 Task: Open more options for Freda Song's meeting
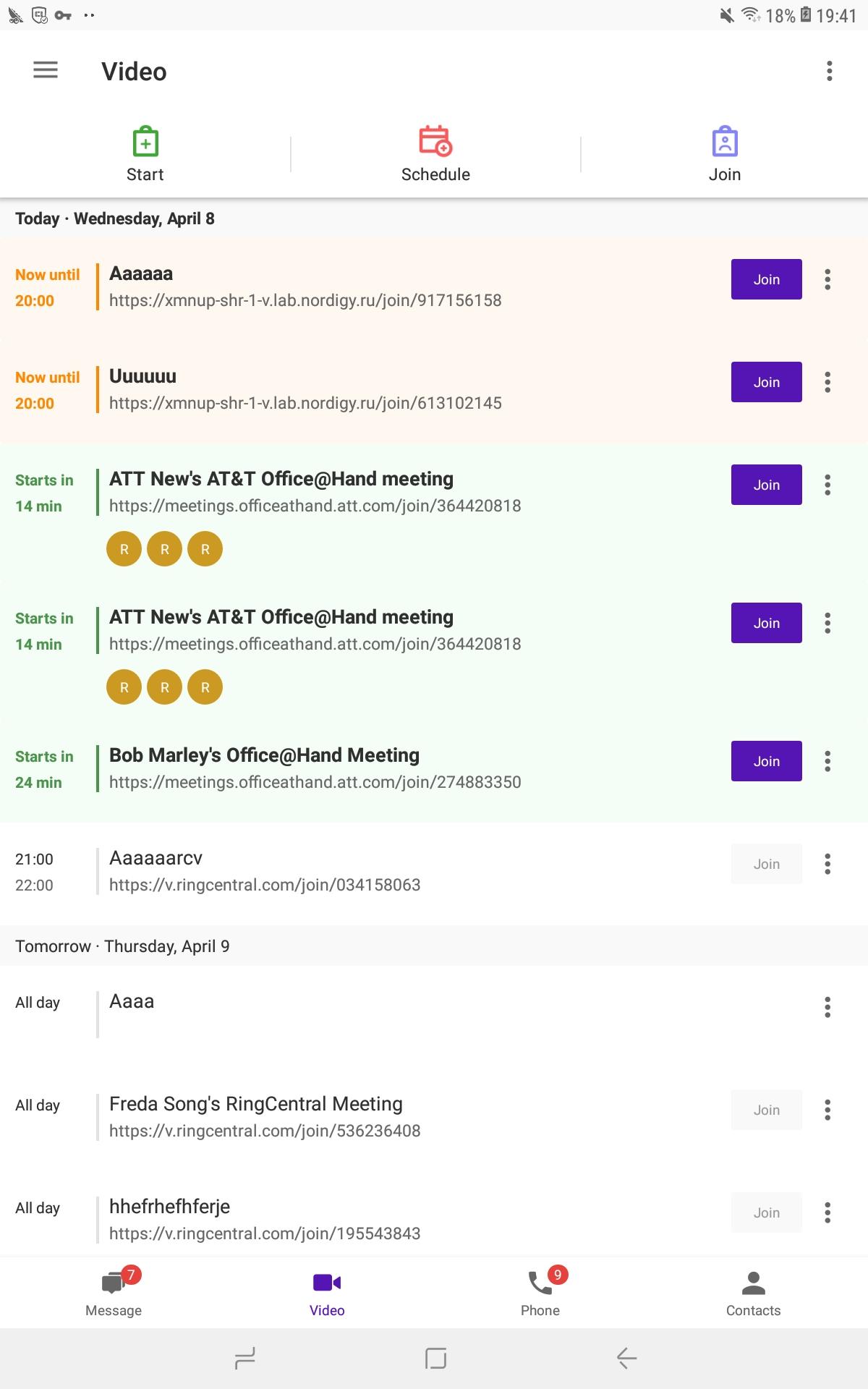coord(827,1110)
